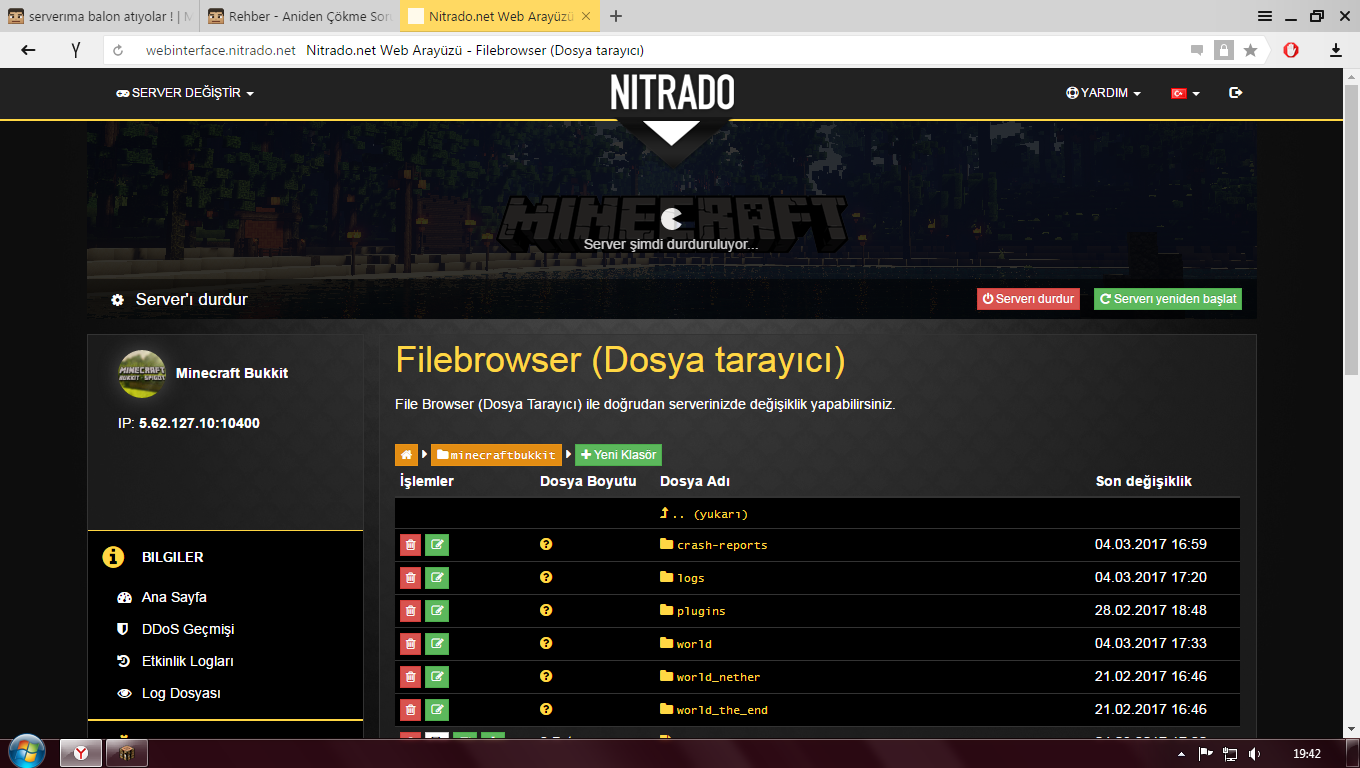Click the volume icon in the system tray
This screenshot has height=768, width=1360.
[x=1254, y=753]
